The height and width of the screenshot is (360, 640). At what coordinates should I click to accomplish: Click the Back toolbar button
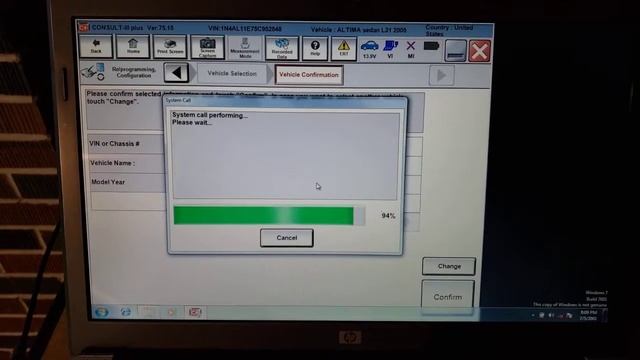(96, 47)
